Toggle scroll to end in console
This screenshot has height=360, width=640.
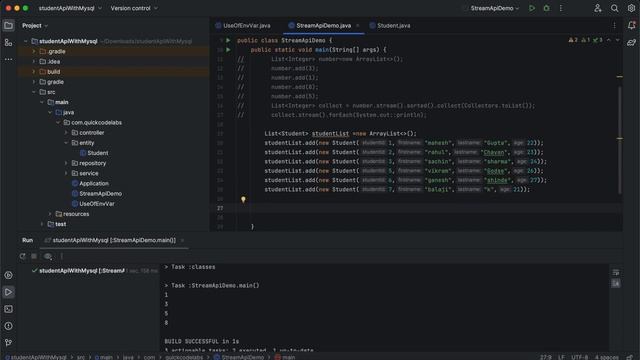pos(616,283)
